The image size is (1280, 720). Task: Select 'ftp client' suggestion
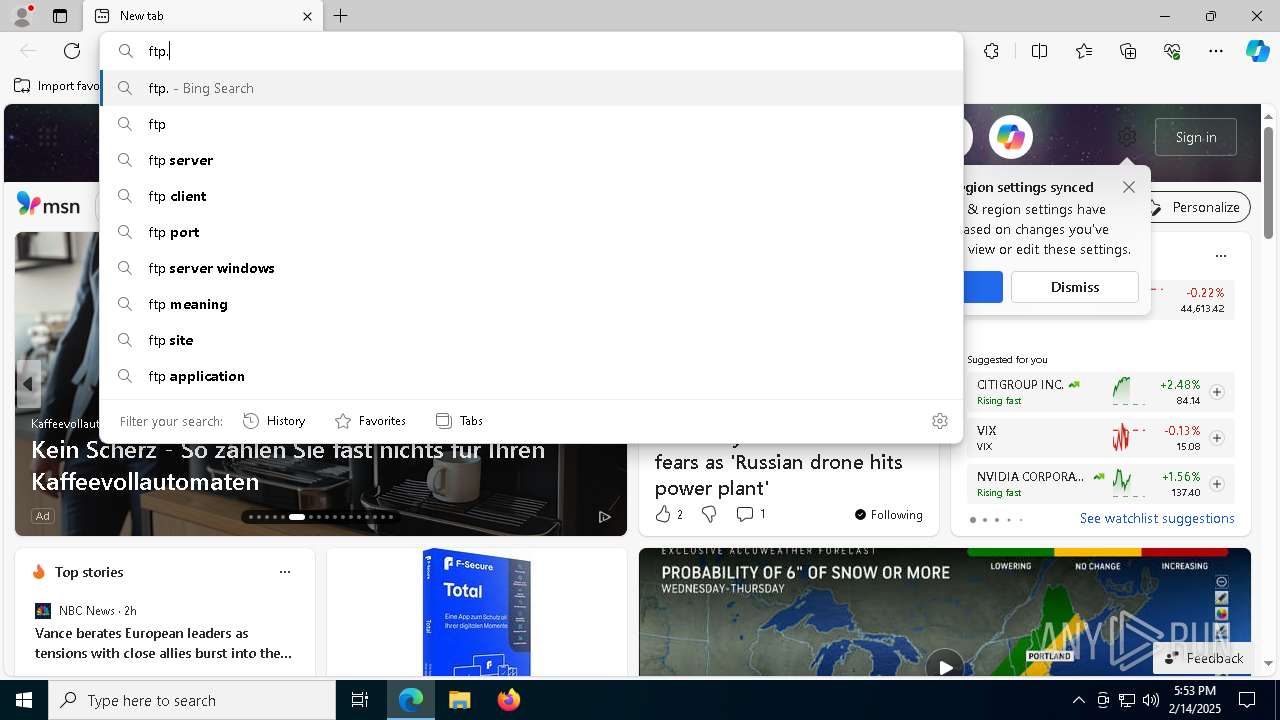531,196
